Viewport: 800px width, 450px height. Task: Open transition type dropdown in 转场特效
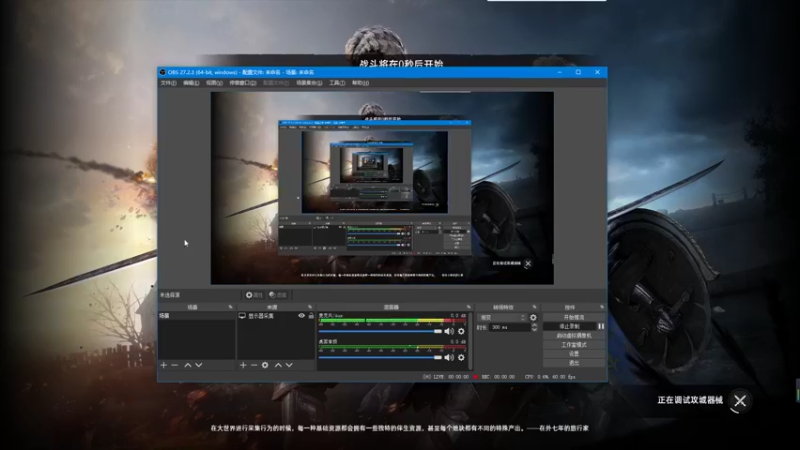[x=502, y=317]
